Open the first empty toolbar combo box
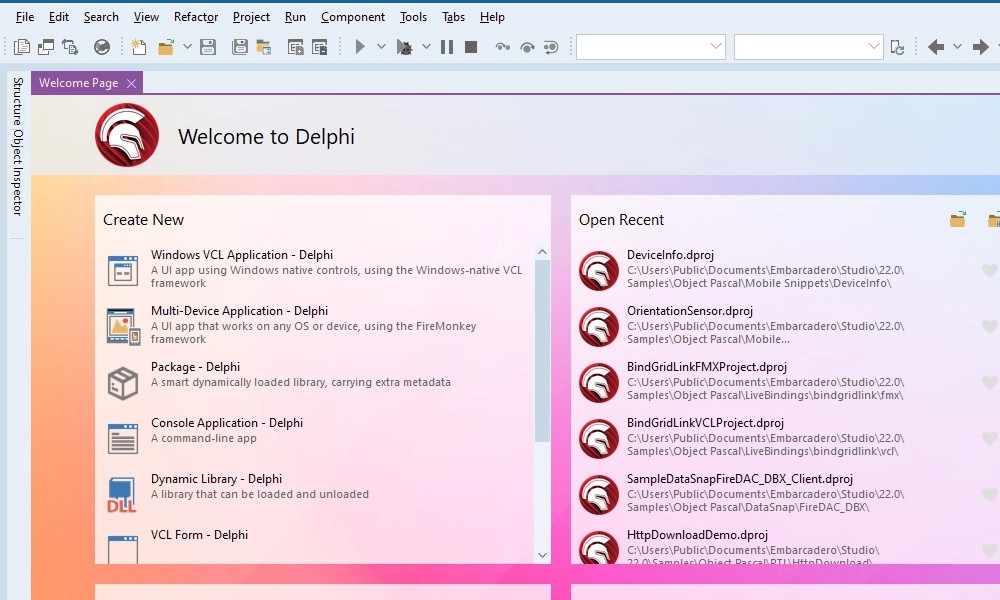This screenshot has height=600, width=1000. pyautogui.click(x=651, y=47)
